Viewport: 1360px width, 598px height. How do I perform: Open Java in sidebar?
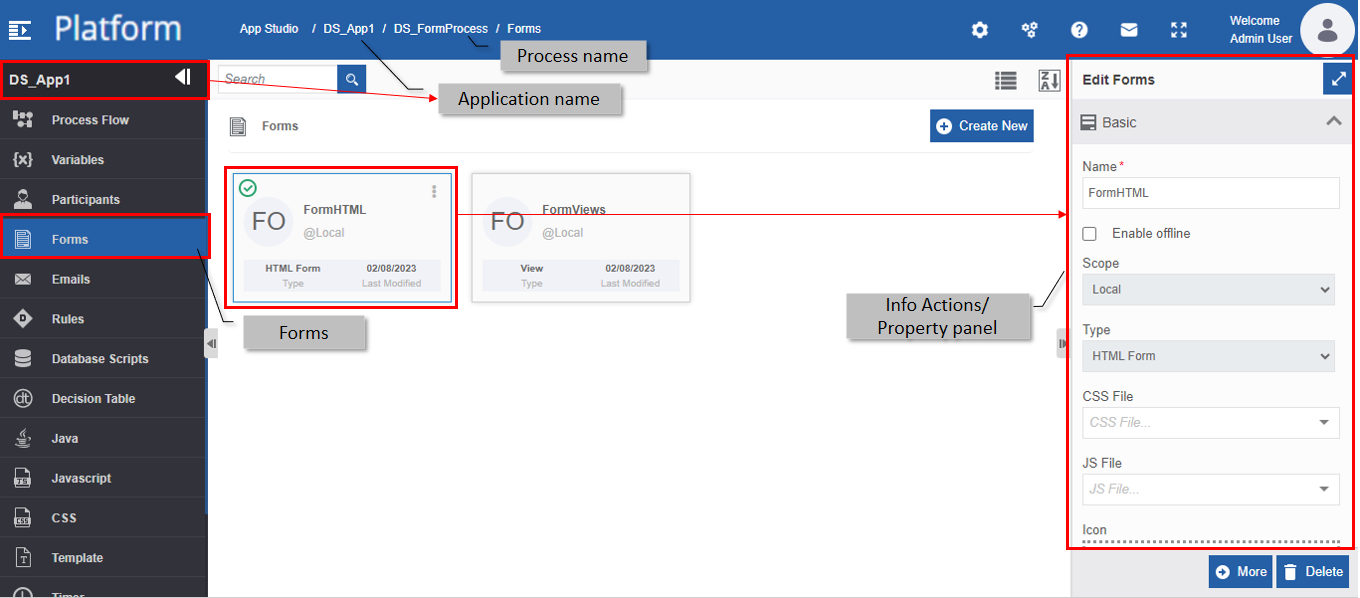(104, 438)
